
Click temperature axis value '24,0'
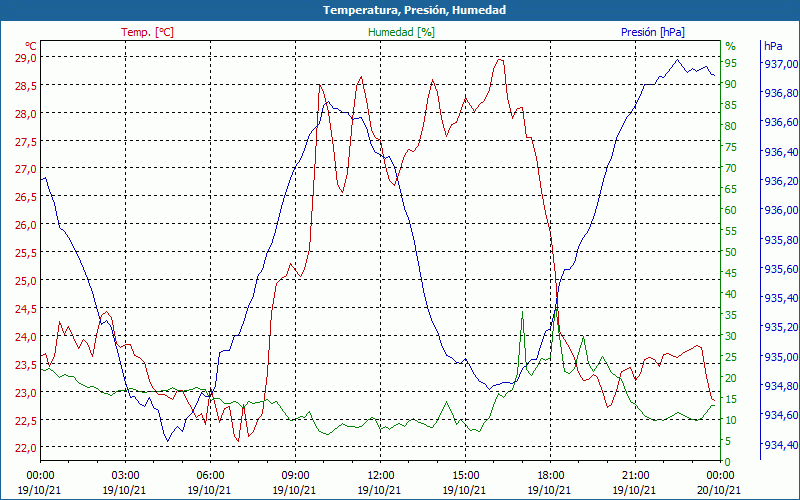pos(26,337)
